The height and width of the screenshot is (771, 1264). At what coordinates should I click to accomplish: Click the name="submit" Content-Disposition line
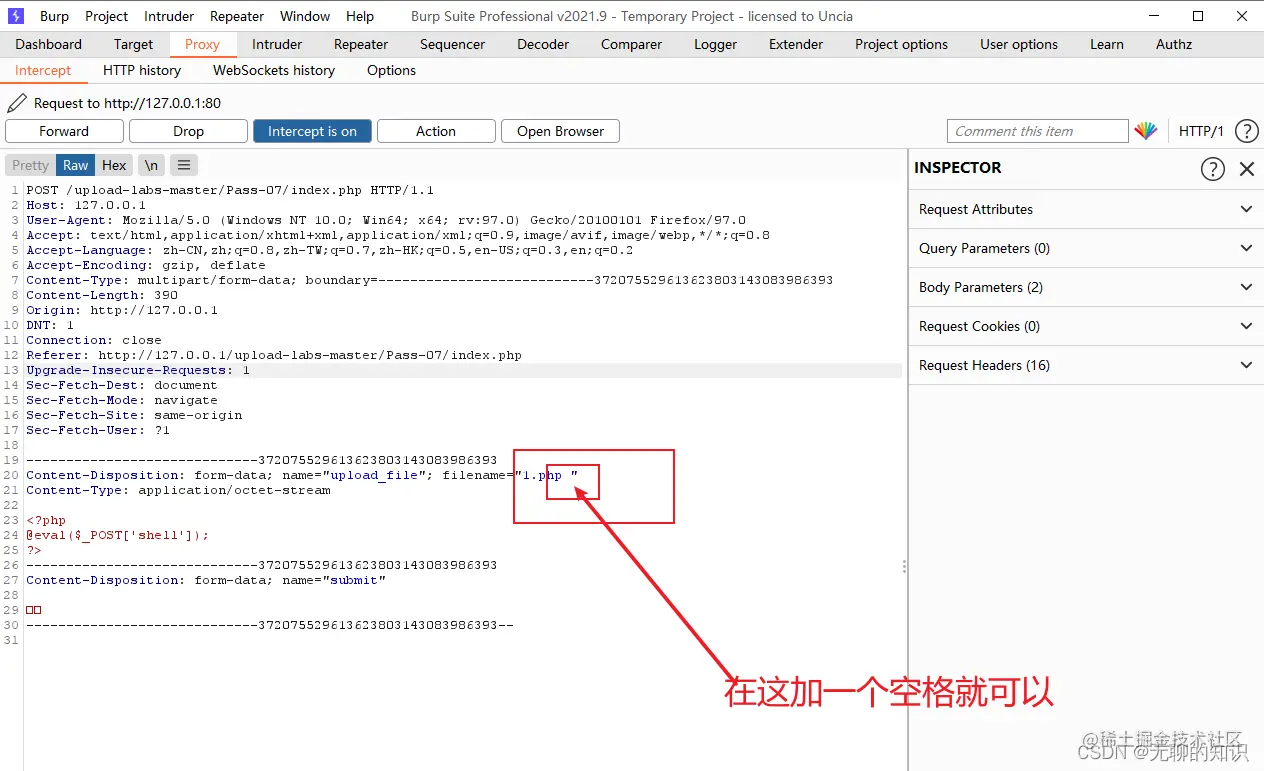(x=206, y=580)
